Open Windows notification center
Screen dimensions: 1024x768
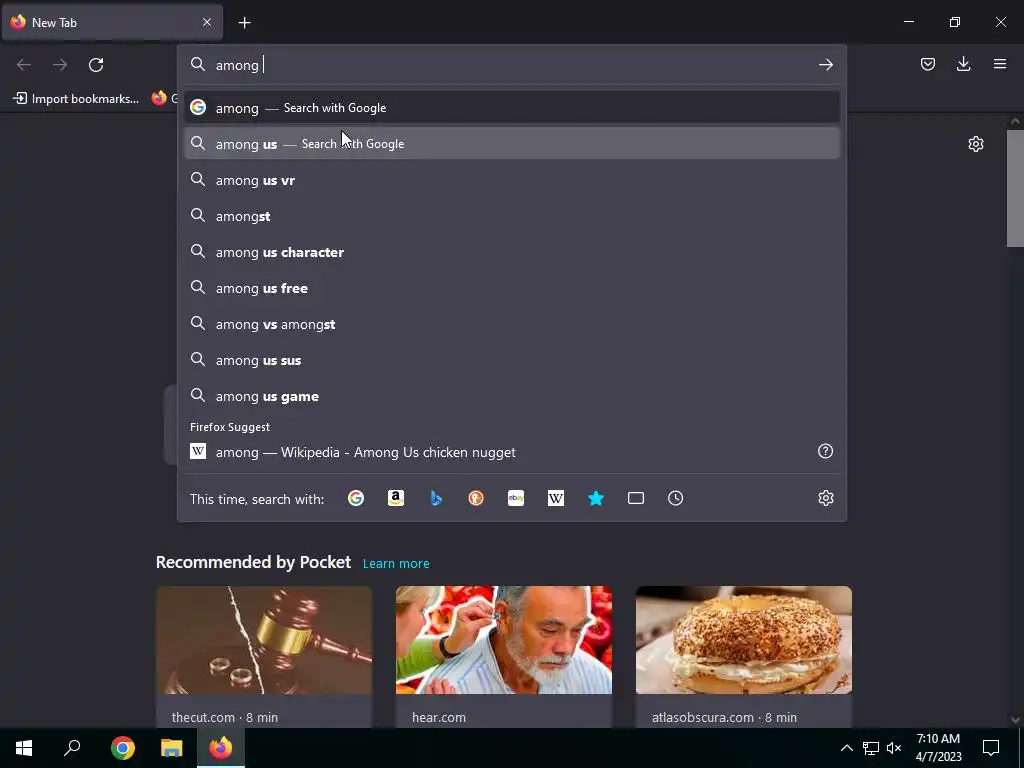click(x=991, y=748)
